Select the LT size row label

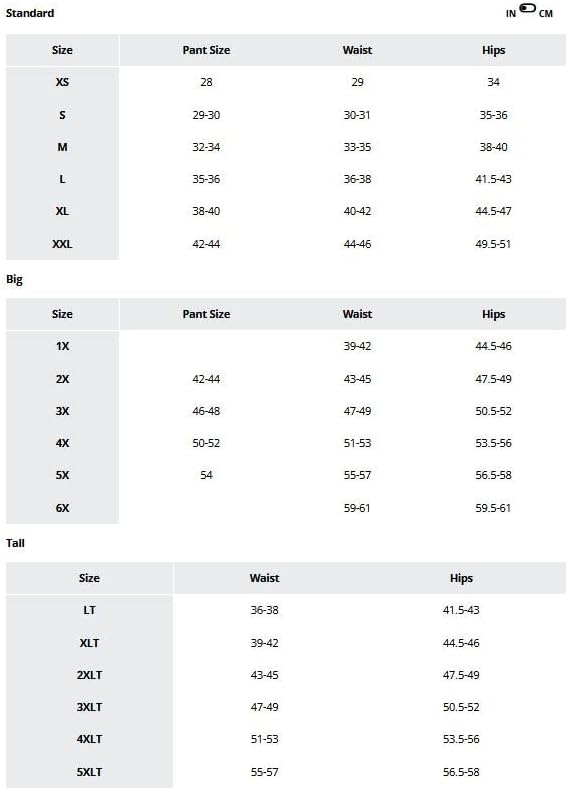pyautogui.click(x=89, y=610)
